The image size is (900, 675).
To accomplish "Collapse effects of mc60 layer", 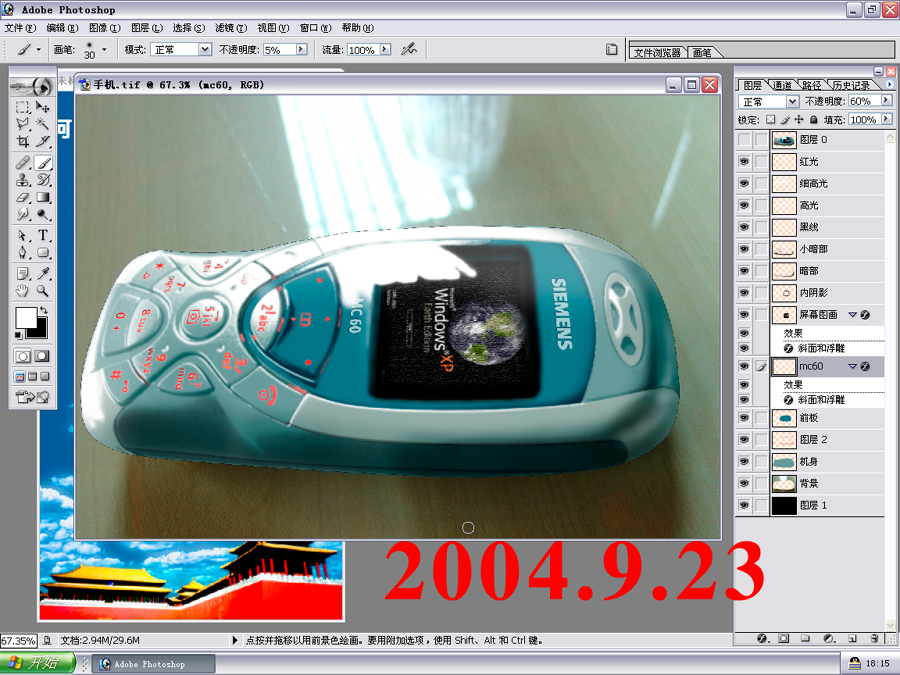I will coord(852,366).
